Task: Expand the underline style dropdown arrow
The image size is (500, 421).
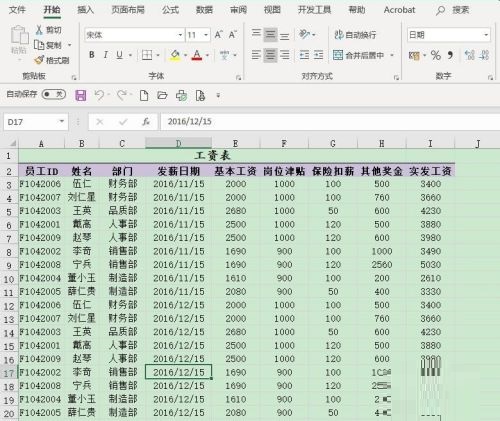Action: 130,55
